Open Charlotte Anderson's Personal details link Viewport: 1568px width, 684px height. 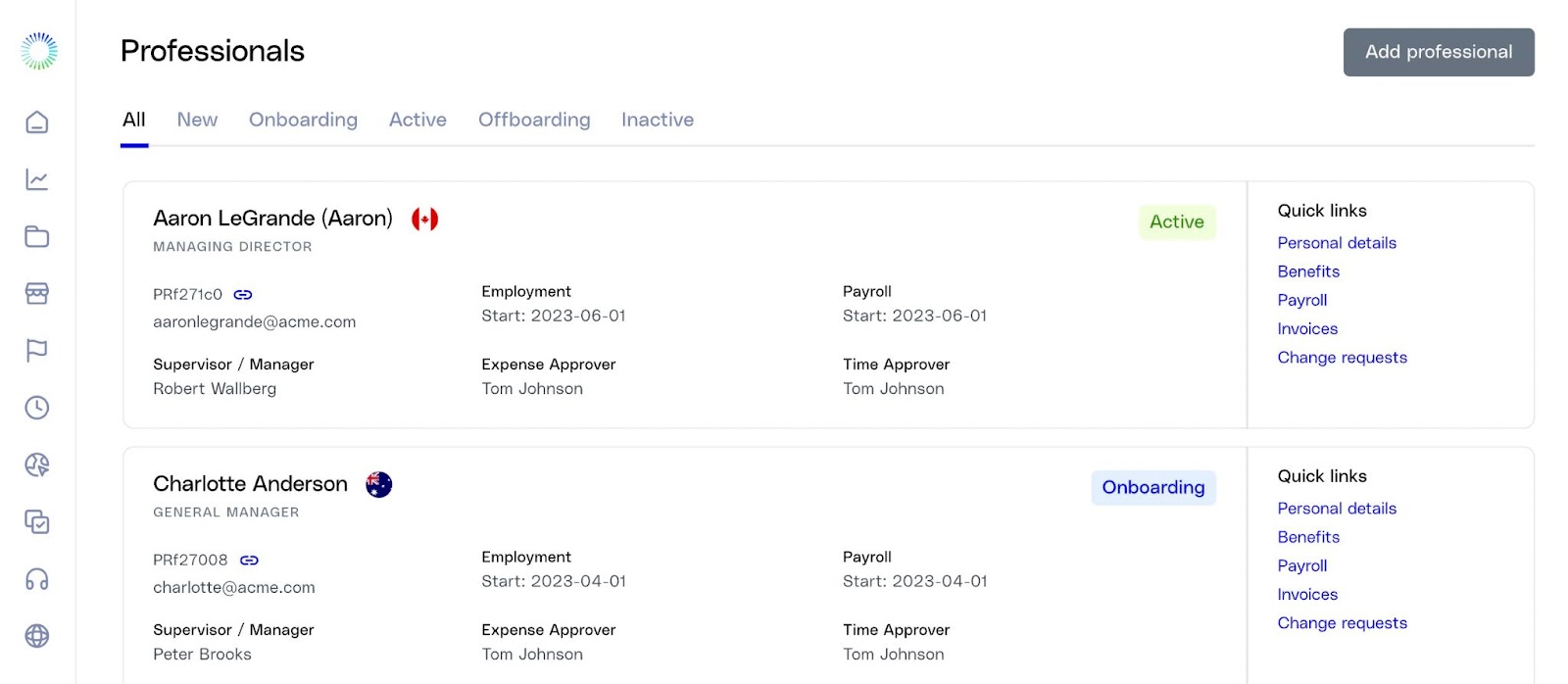point(1337,509)
